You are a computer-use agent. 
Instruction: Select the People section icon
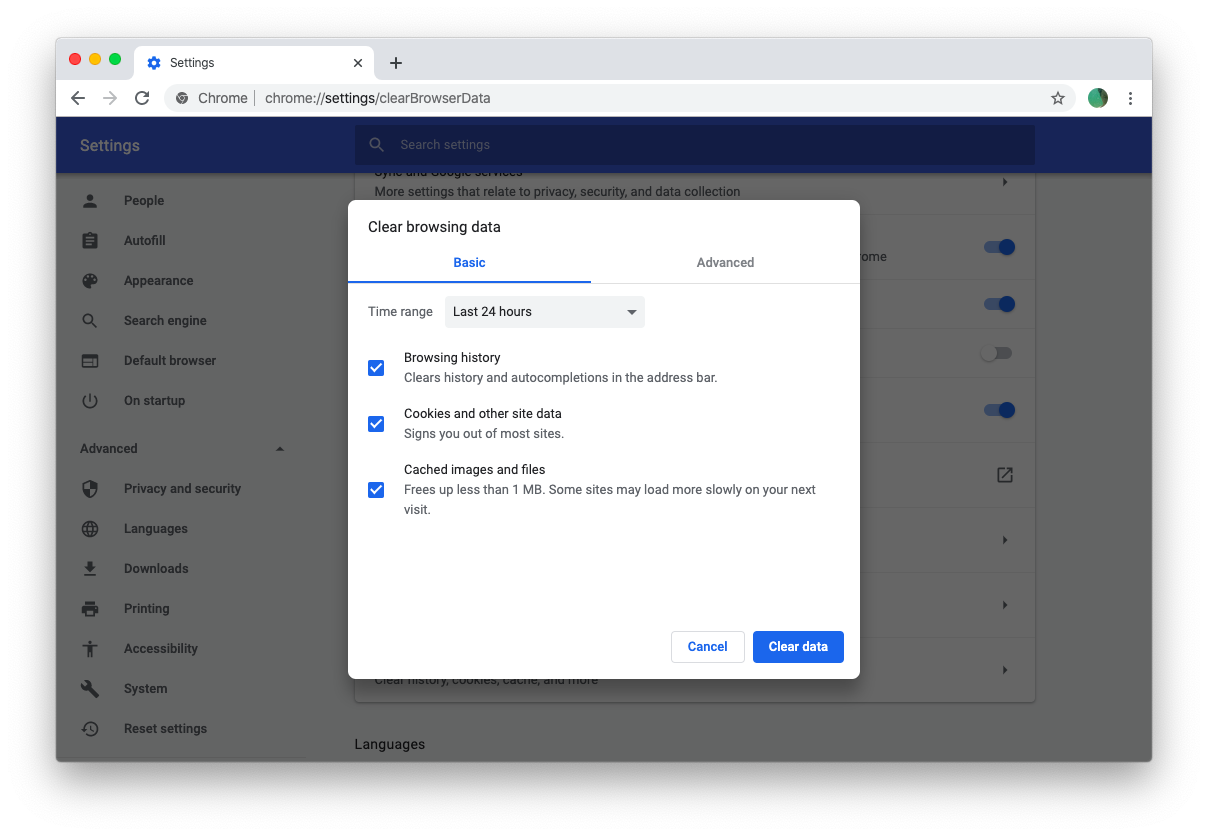pyautogui.click(x=90, y=200)
